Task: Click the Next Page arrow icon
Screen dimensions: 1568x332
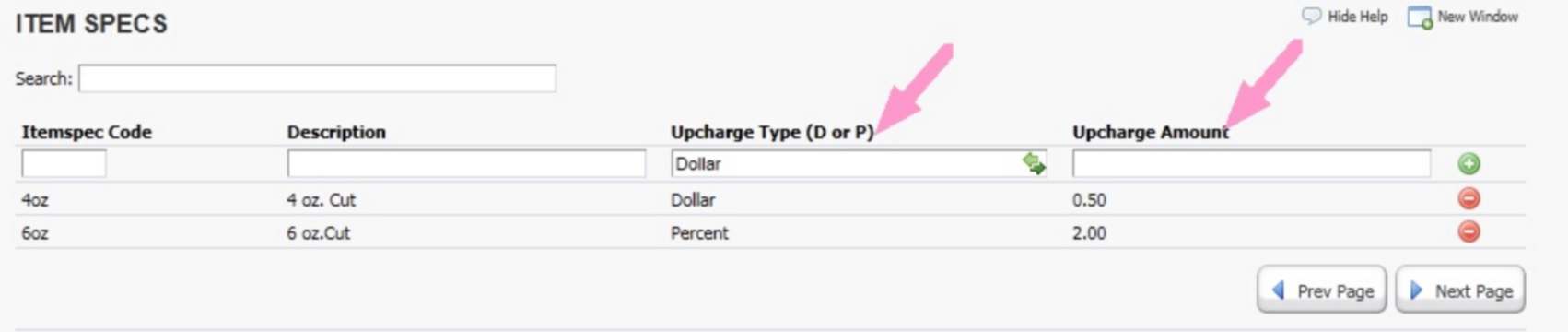Action: [x=1416, y=290]
